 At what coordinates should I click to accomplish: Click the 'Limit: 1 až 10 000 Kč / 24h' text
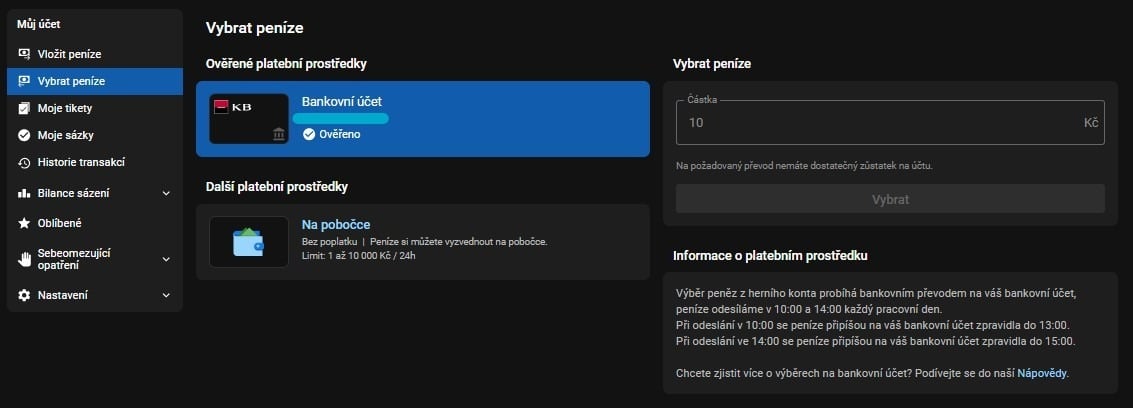[x=358, y=255]
